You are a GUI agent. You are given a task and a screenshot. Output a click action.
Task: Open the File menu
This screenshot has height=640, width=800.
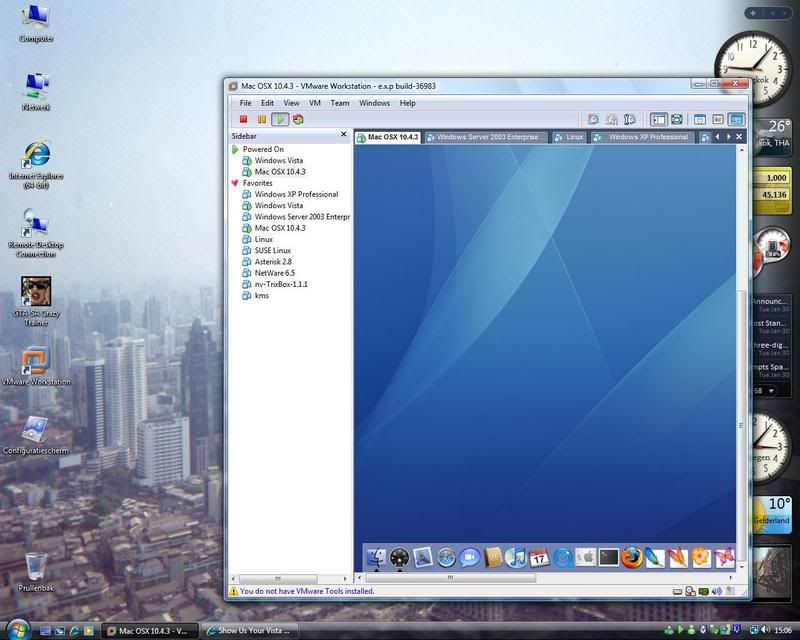pyautogui.click(x=245, y=103)
